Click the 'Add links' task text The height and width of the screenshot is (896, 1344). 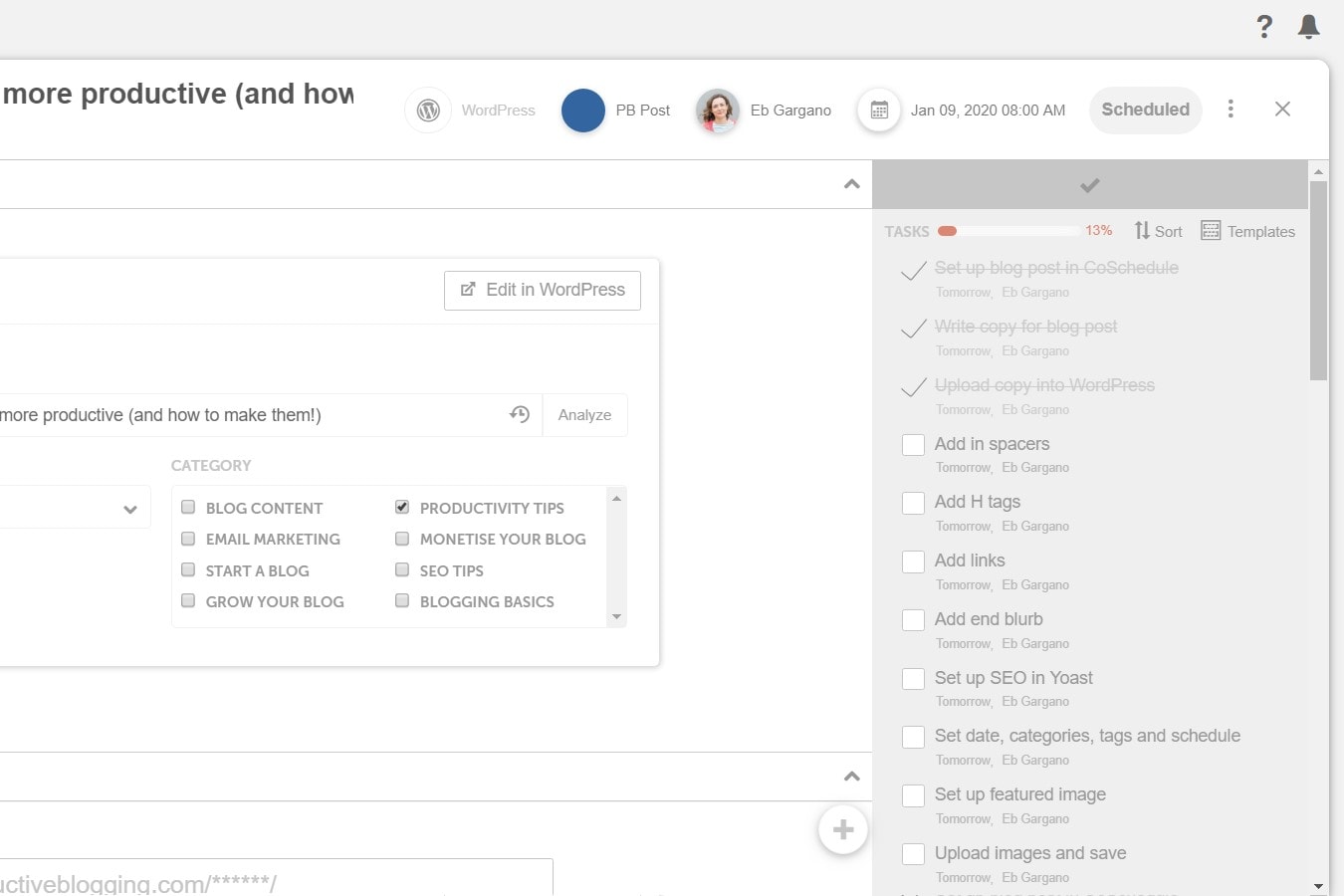(x=970, y=560)
